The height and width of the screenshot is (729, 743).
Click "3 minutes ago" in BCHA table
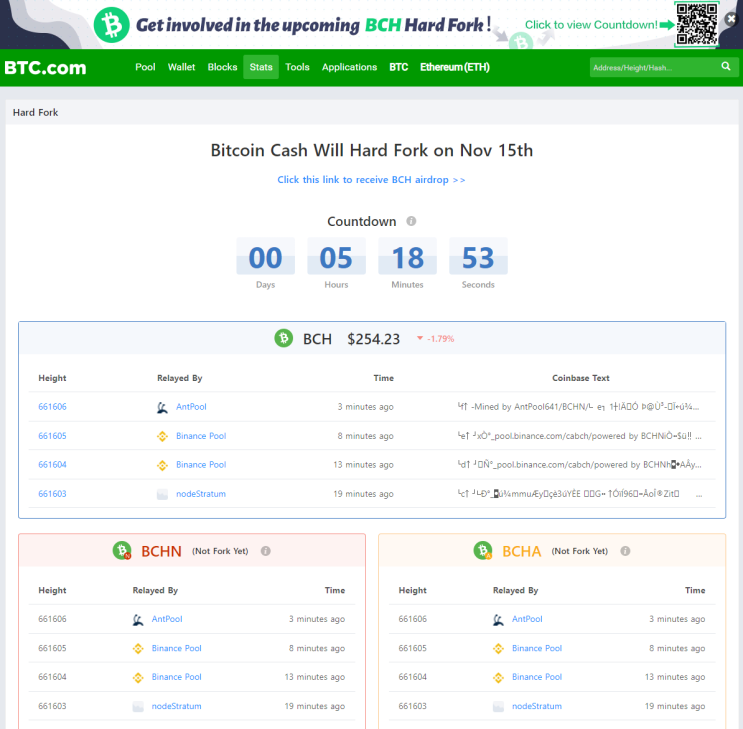coord(677,619)
